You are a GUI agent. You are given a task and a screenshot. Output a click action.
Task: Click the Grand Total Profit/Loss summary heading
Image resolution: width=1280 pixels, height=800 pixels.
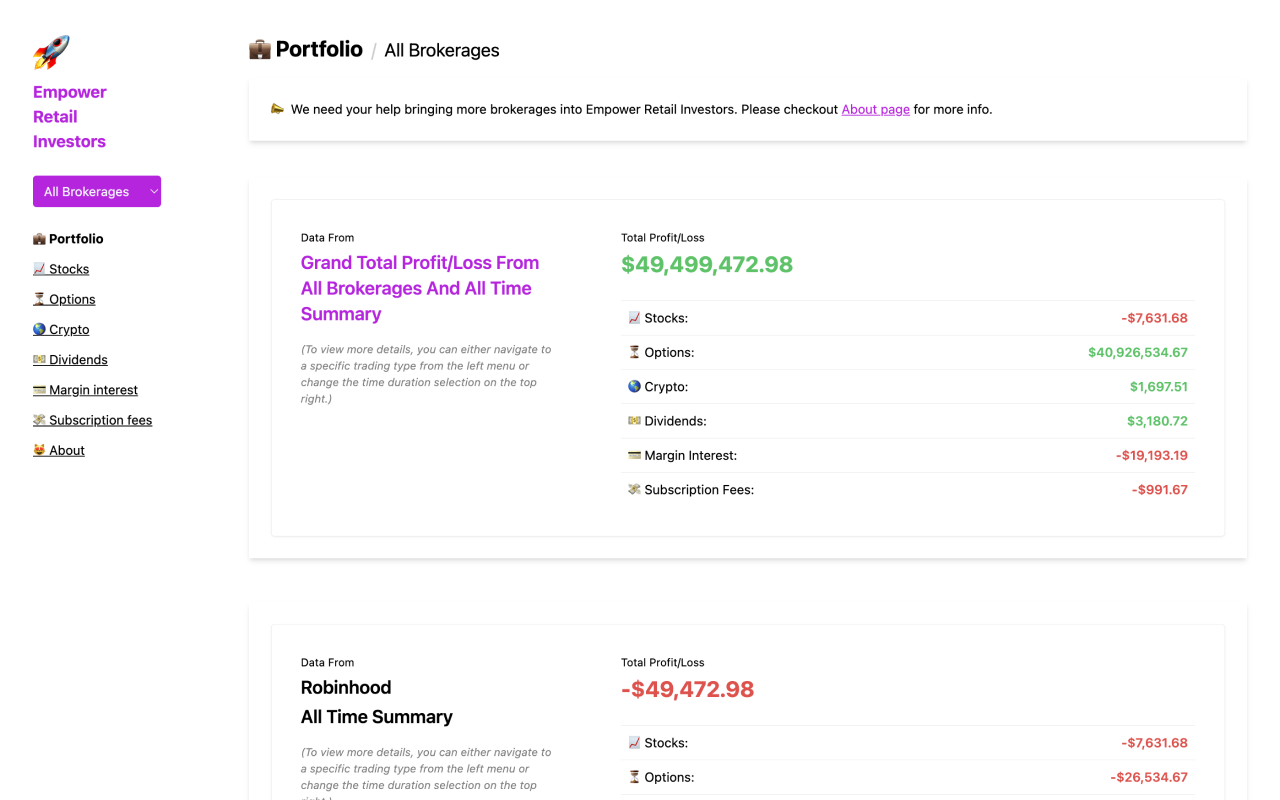click(420, 288)
